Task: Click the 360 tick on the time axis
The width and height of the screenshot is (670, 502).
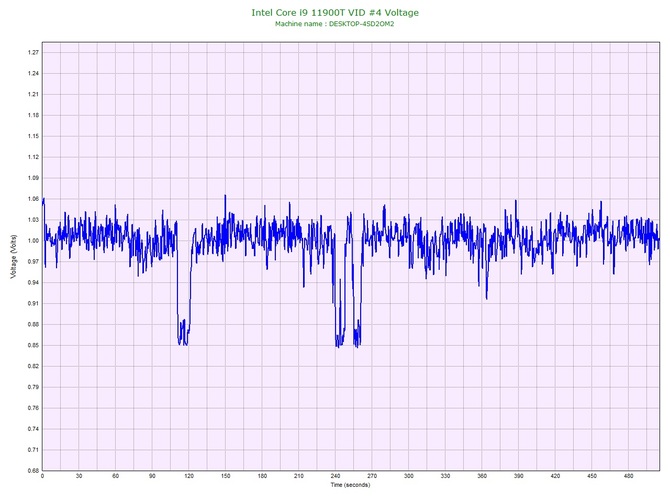Action: click(482, 476)
